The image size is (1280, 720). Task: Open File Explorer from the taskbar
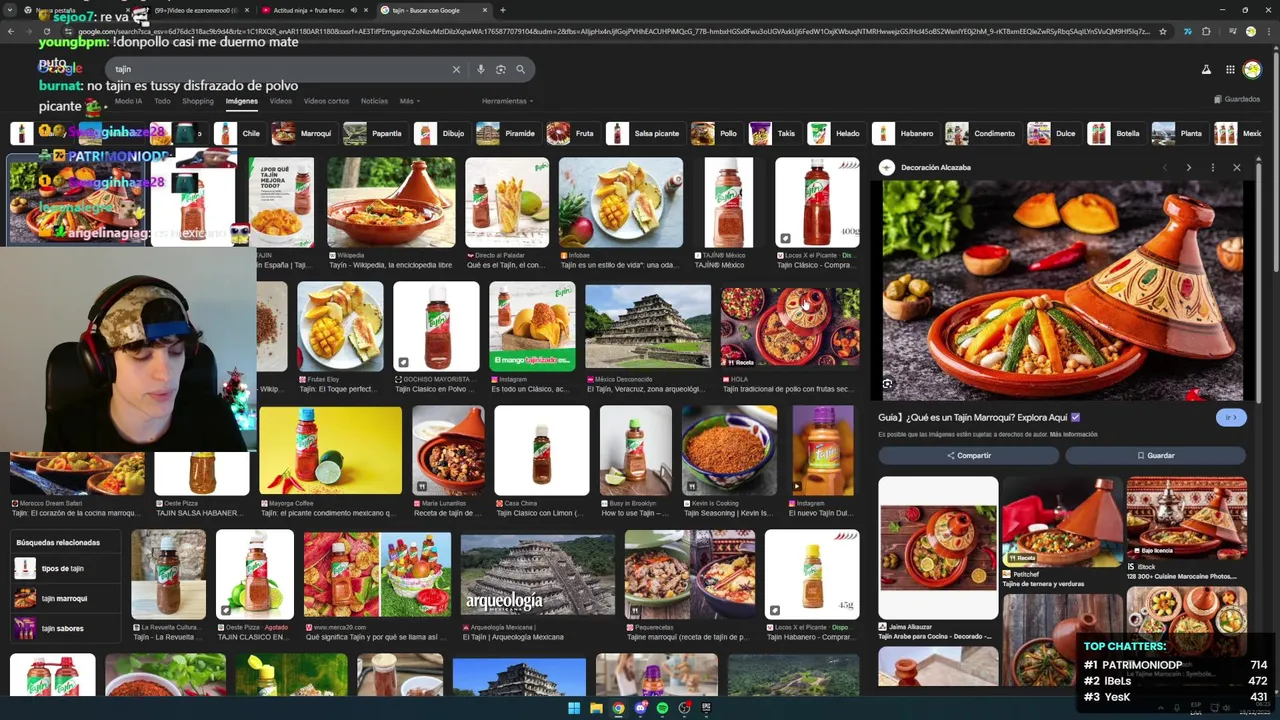tap(596, 708)
